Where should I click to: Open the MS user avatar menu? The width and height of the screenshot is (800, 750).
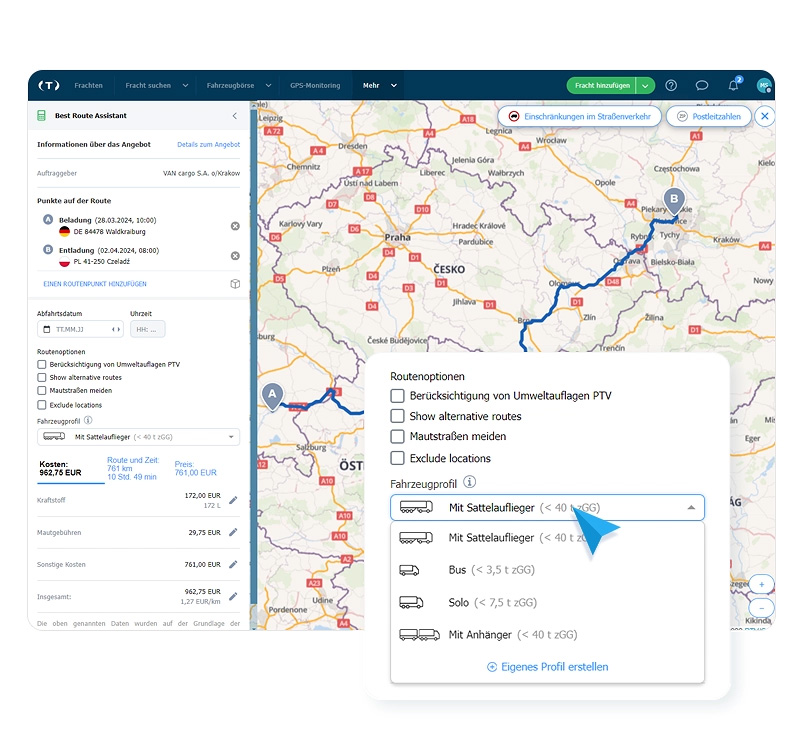764,85
